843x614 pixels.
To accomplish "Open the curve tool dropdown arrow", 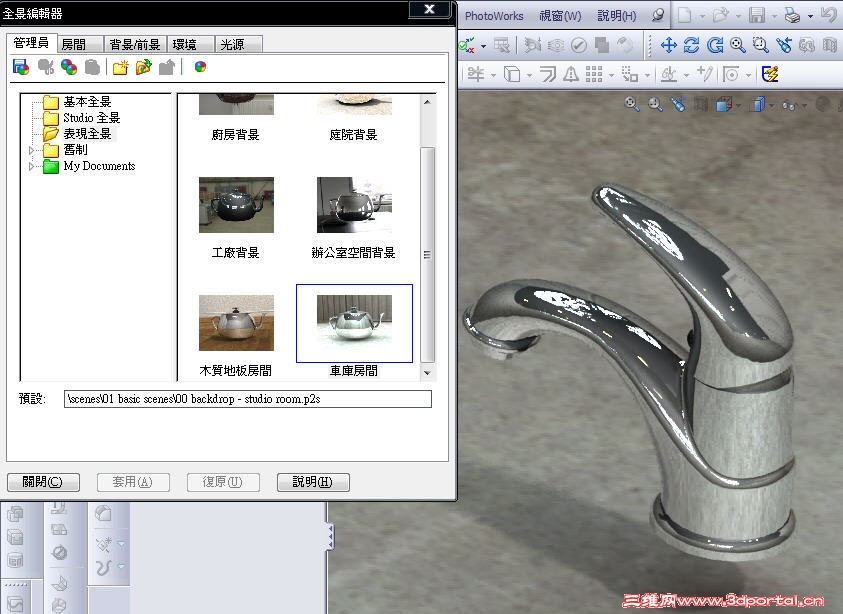I will tap(122, 567).
